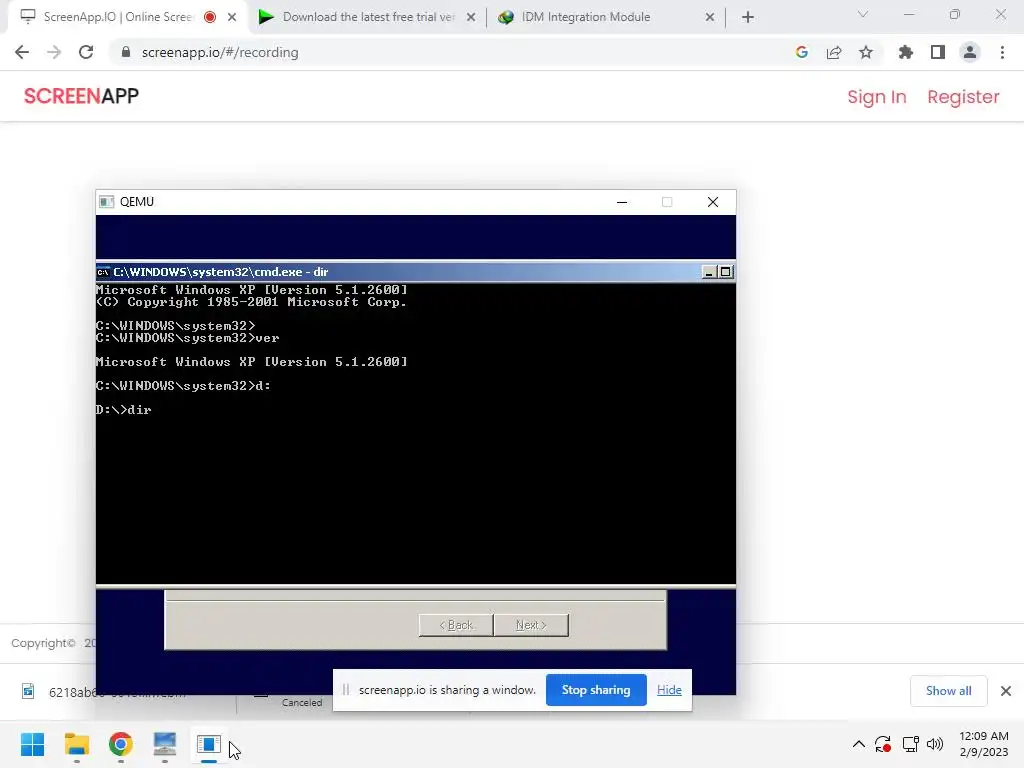The image size is (1024, 768).
Task: Reload the screenapp.io page
Action: pos(86,52)
